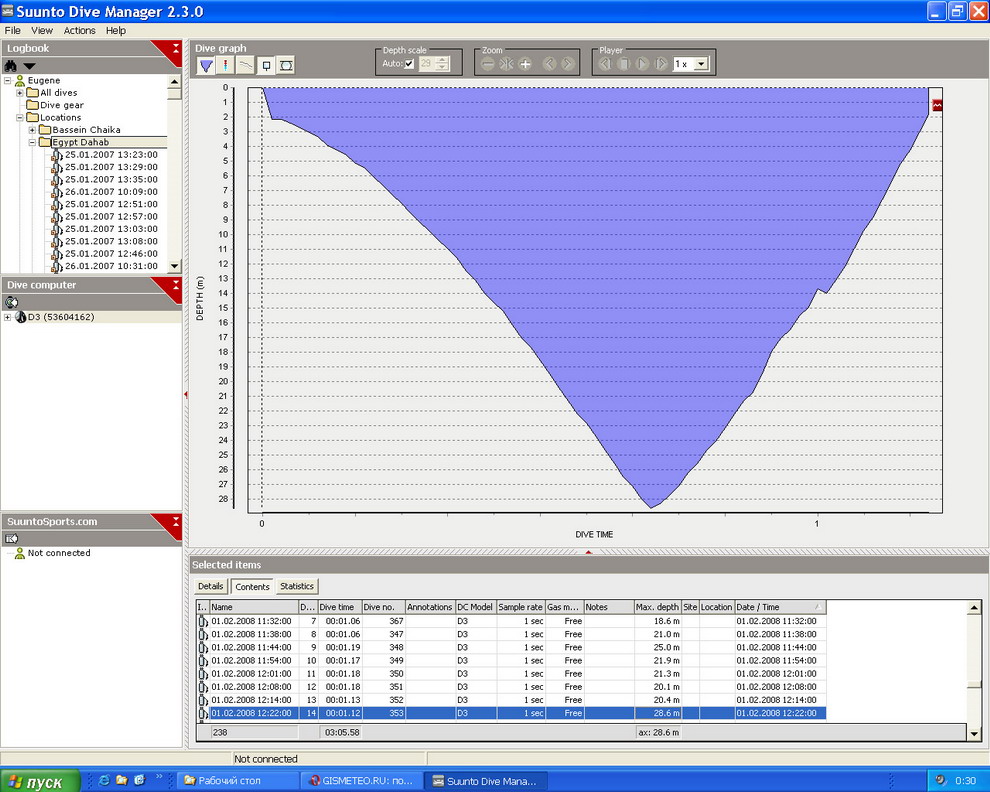Click the dive computer transfer icon

pyautogui.click(x=11, y=303)
